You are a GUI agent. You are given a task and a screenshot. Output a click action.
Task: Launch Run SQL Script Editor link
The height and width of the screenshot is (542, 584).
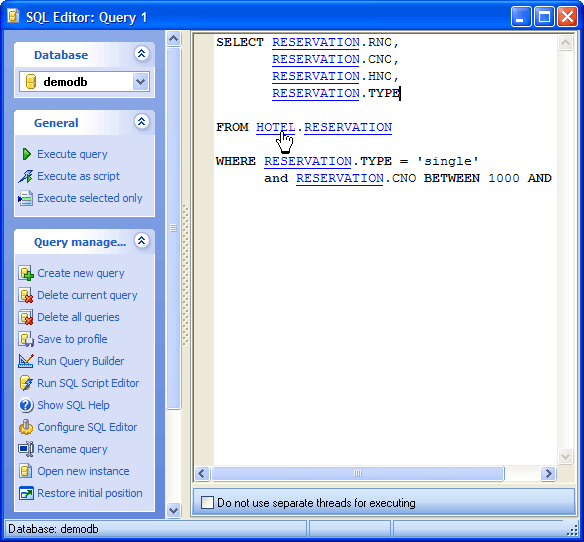88,383
